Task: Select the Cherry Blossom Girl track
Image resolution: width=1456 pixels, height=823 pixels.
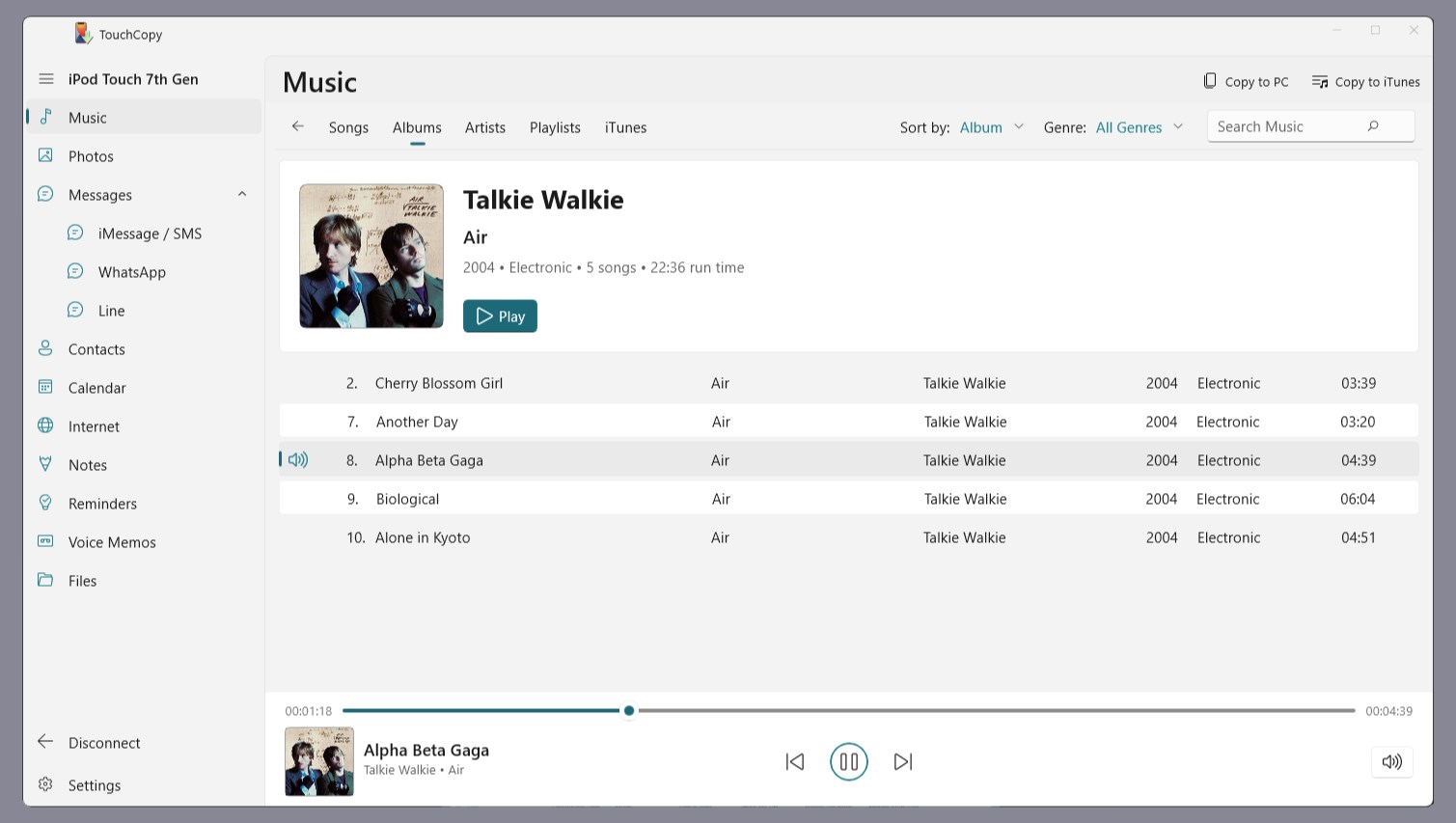Action: (x=849, y=383)
